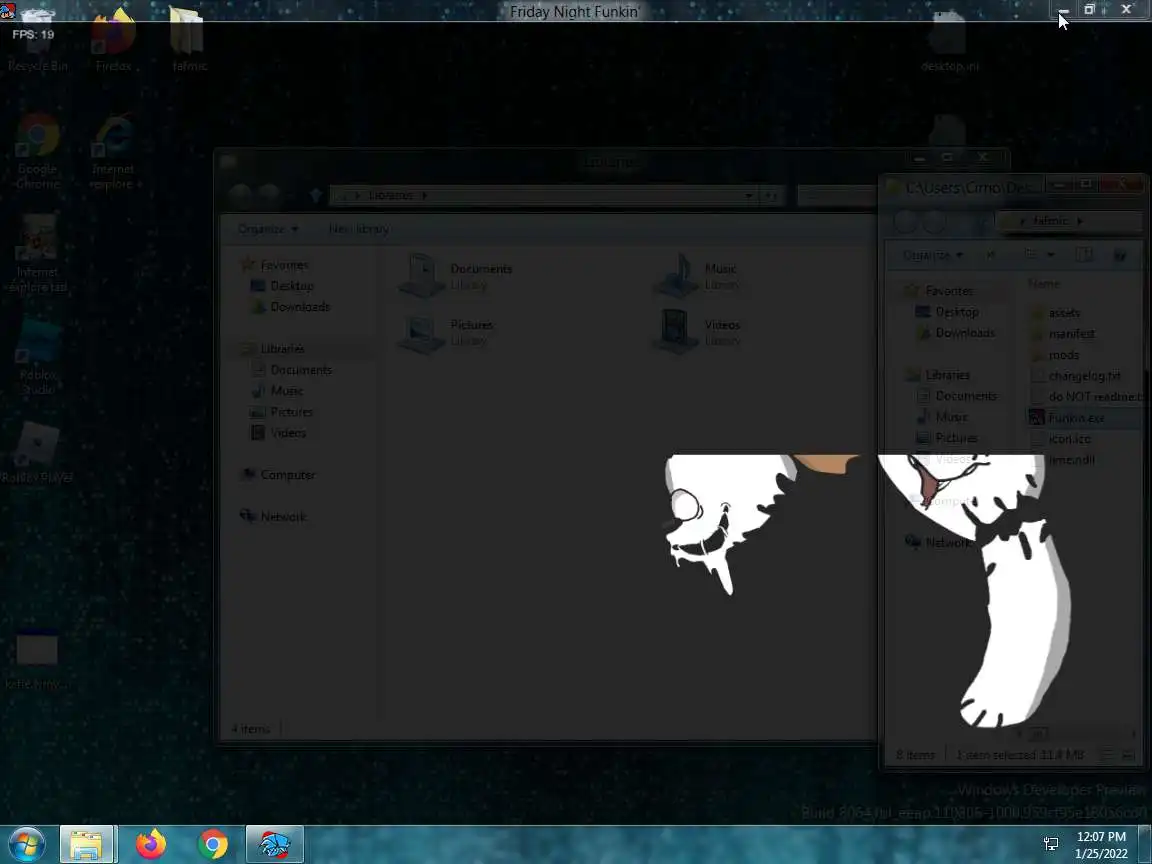
Task: Toggle the preview pane in the fafmic window
Action: tap(1084, 255)
